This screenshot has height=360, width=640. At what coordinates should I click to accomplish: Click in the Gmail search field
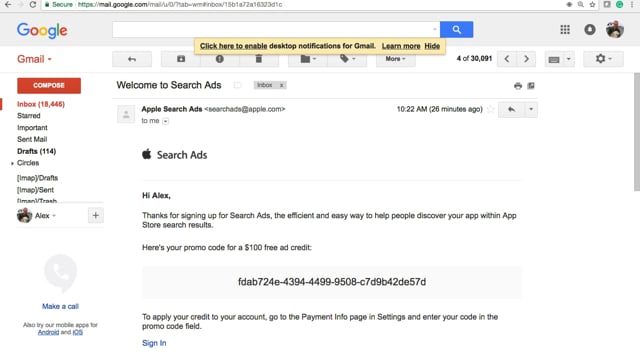pos(271,29)
